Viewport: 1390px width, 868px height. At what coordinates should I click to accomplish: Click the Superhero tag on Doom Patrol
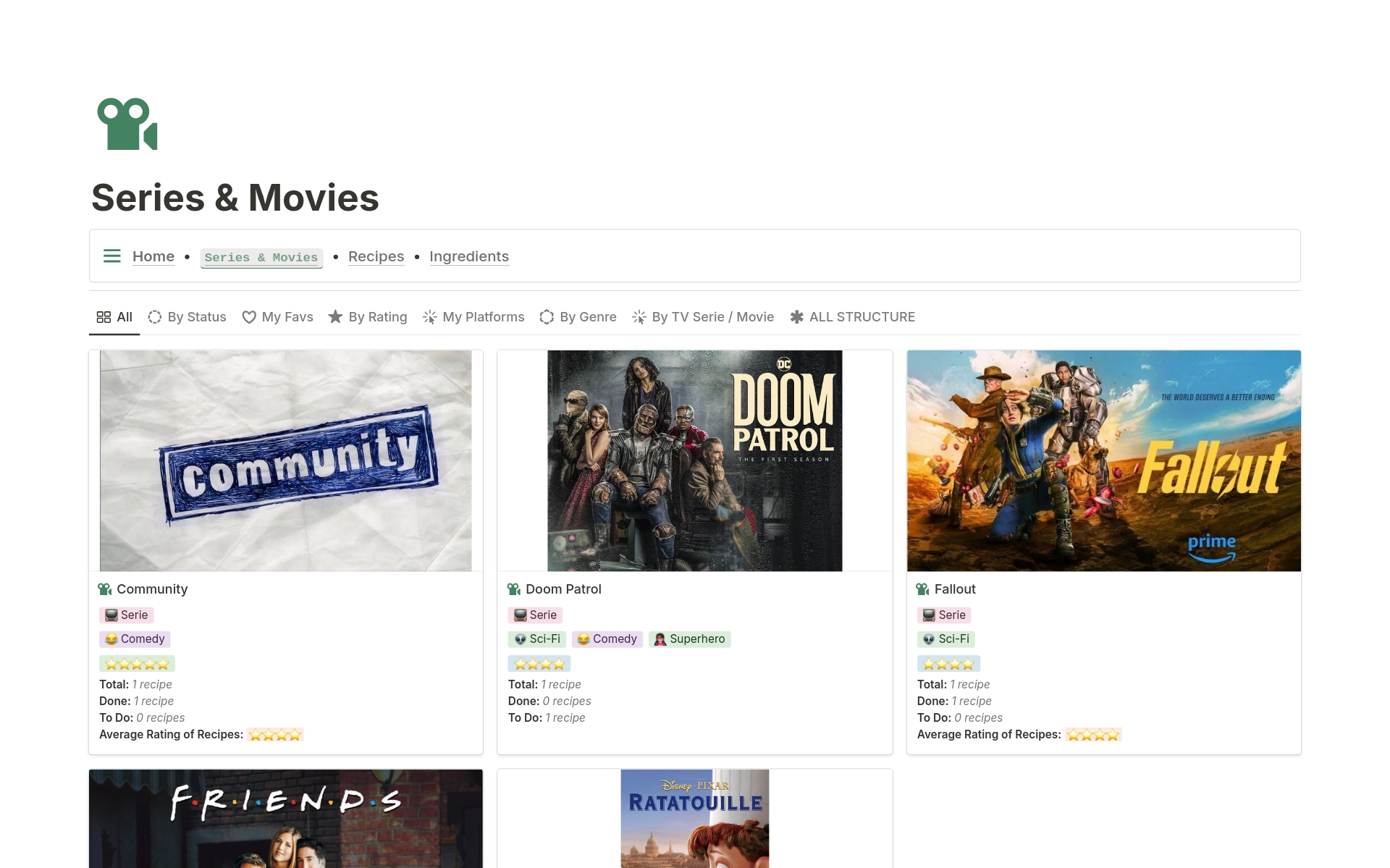coord(690,639)
